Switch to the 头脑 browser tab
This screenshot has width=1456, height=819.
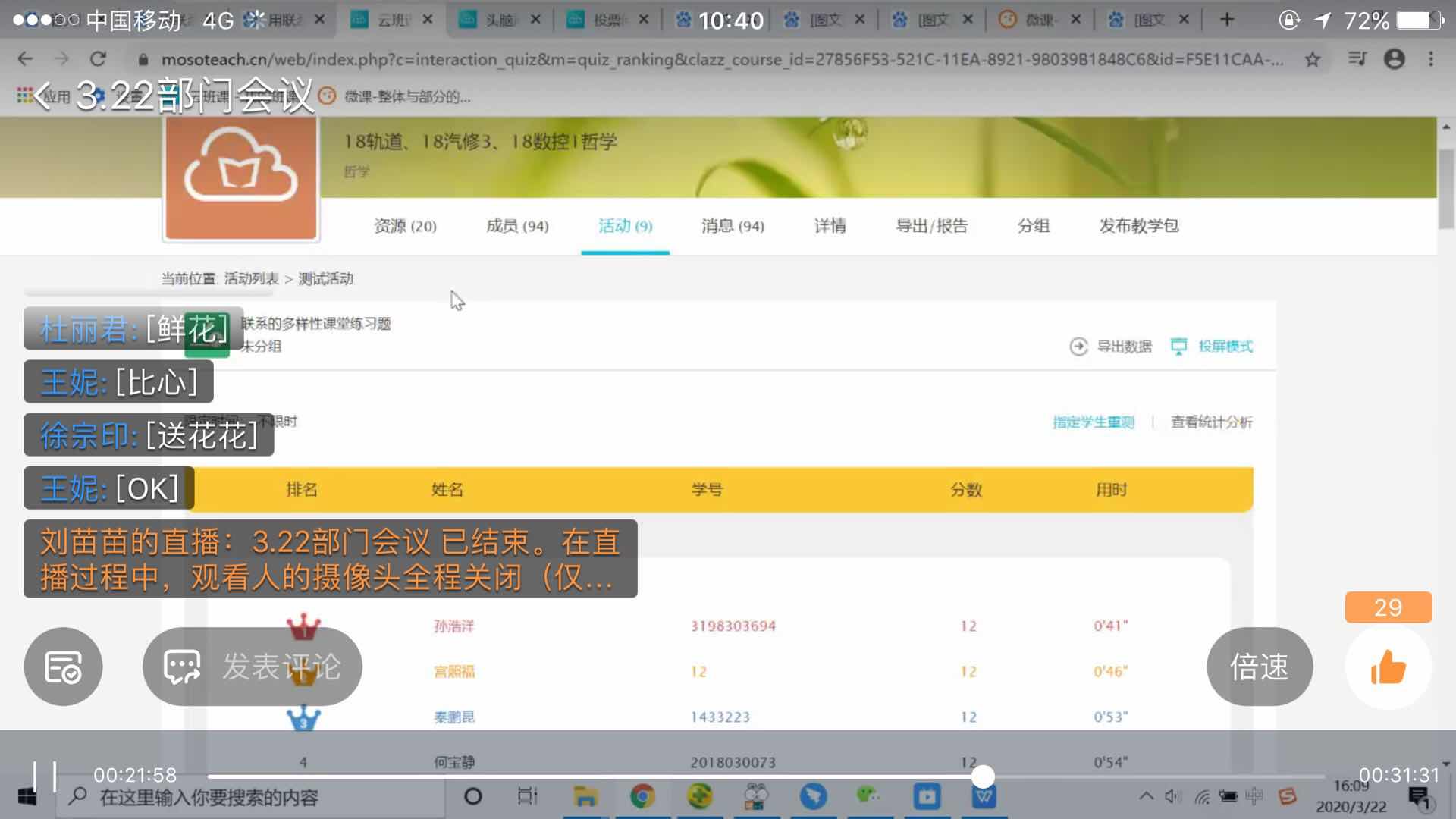[500, 20]
